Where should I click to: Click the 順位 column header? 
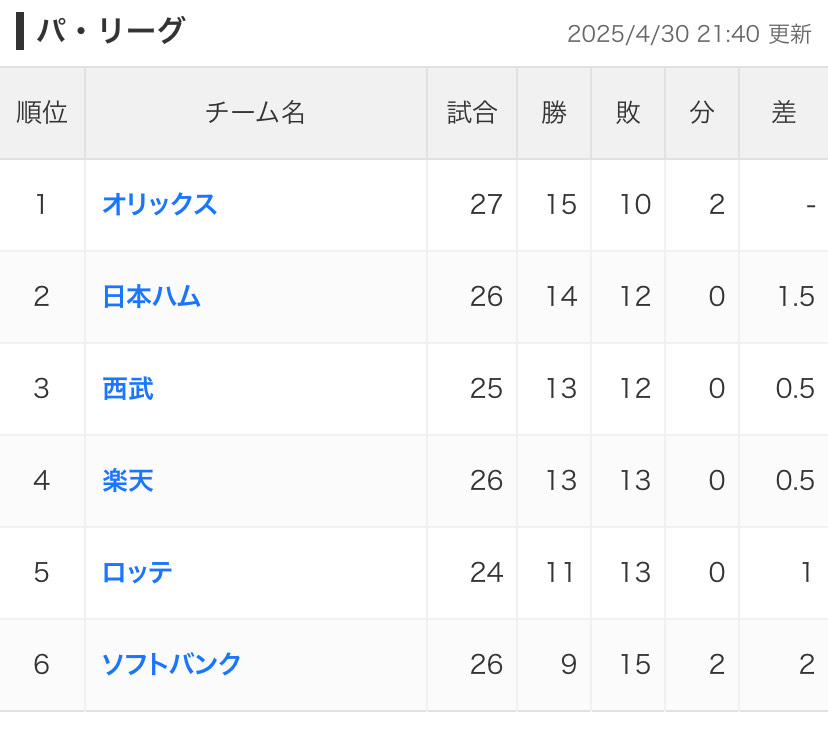(42, 113)
